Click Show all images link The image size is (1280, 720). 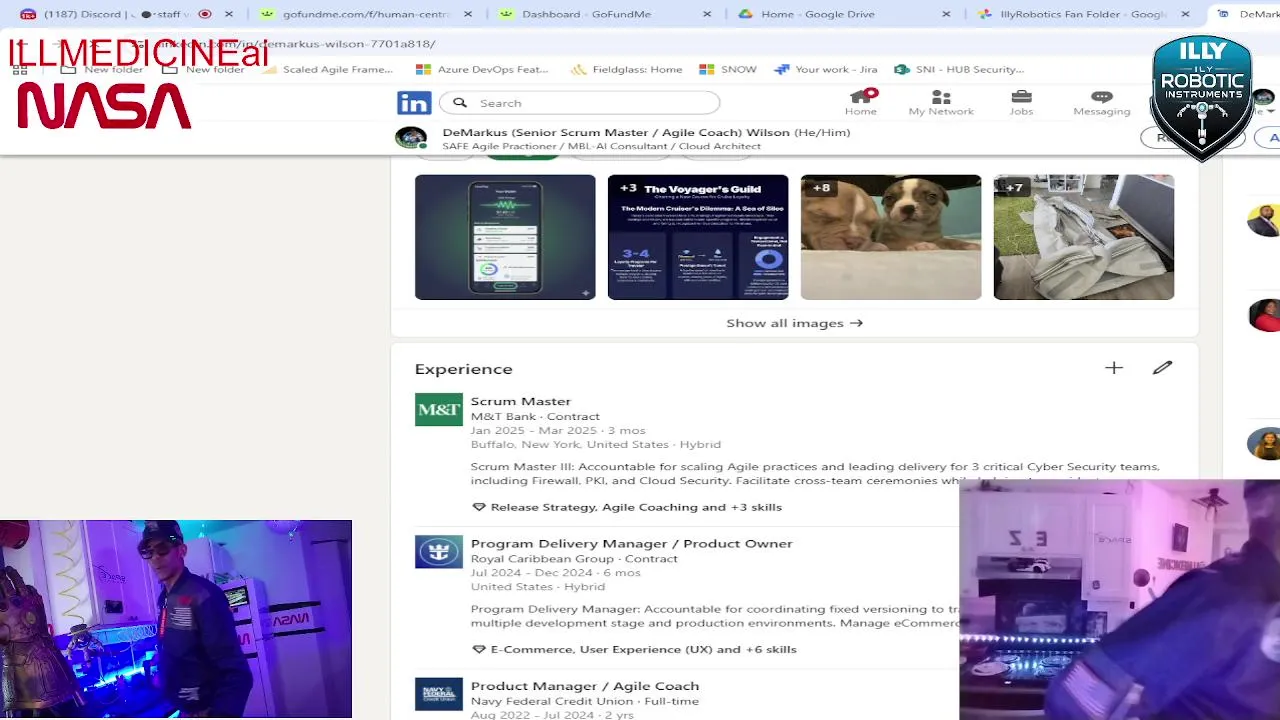pyautogui.click(x=794, y=323)
